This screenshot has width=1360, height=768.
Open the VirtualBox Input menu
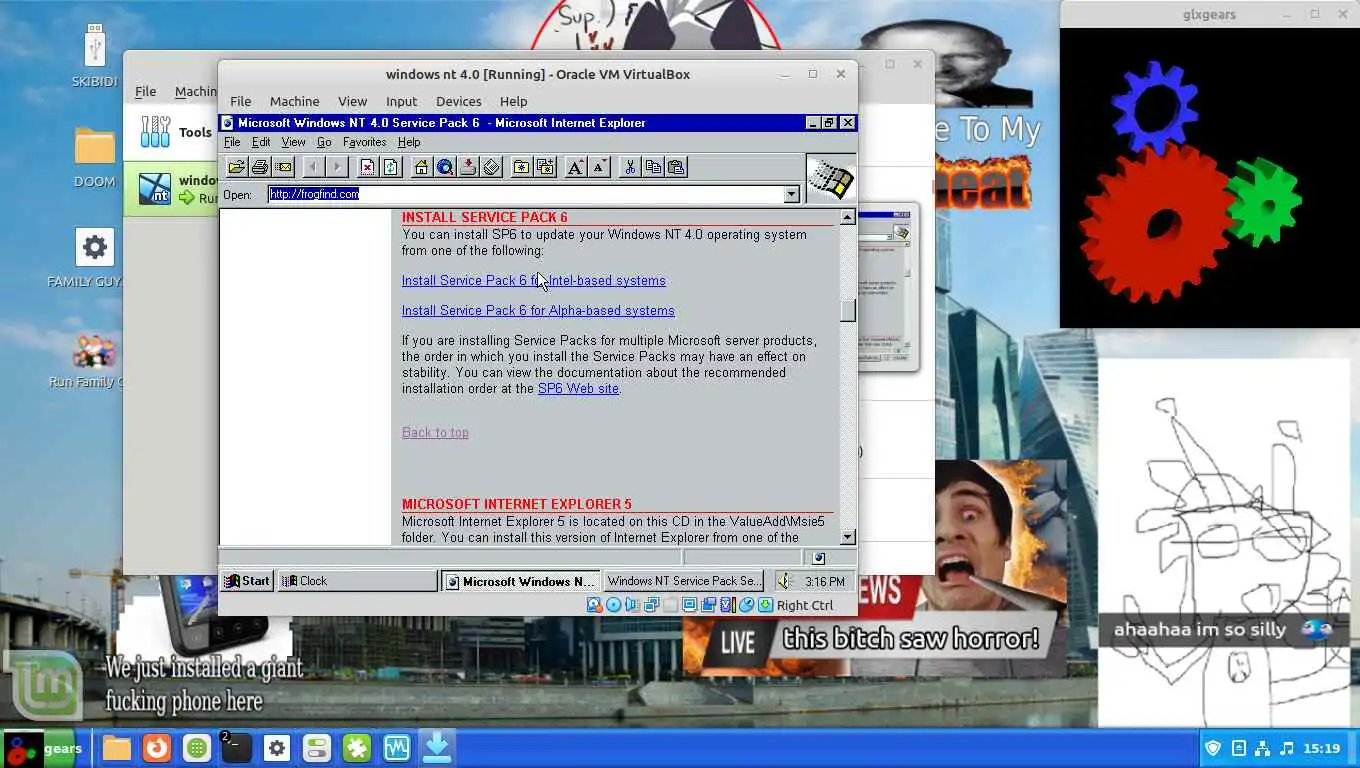point(401,101)
